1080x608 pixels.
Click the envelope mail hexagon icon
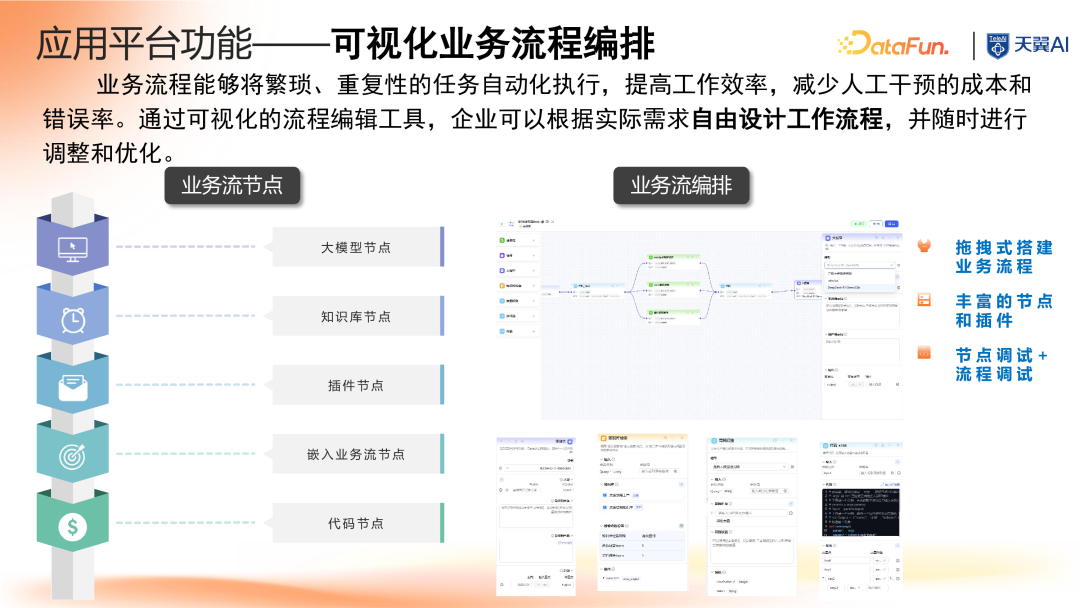point(73,388)
